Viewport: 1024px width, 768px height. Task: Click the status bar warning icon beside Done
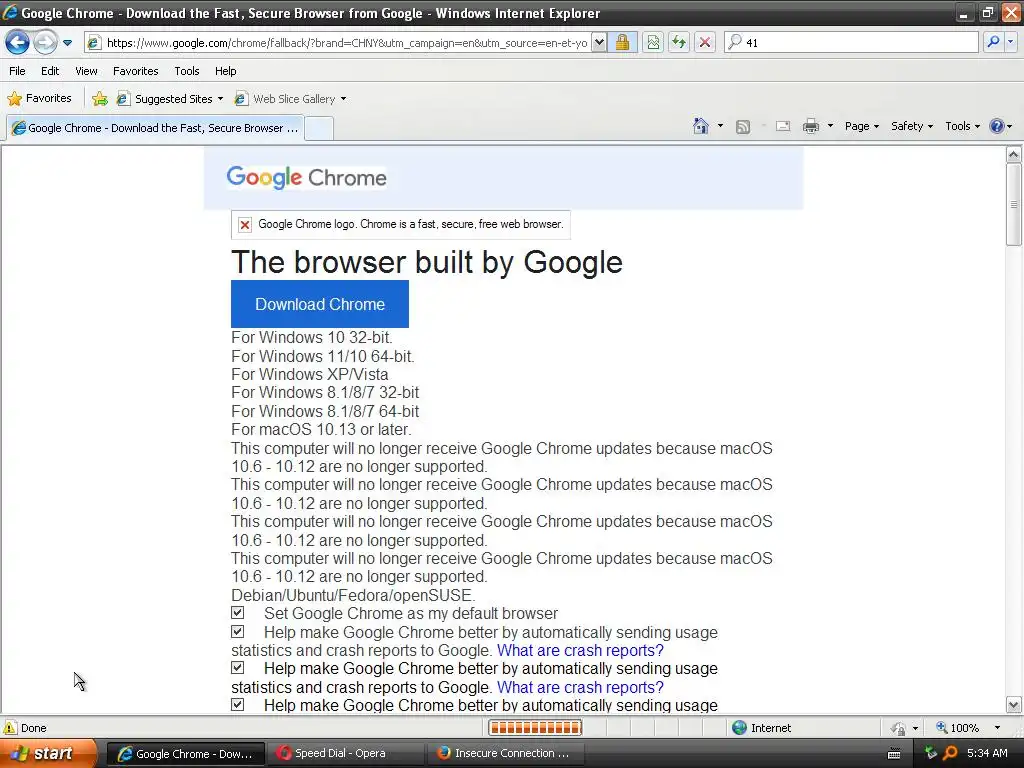[x=10, y=728]
